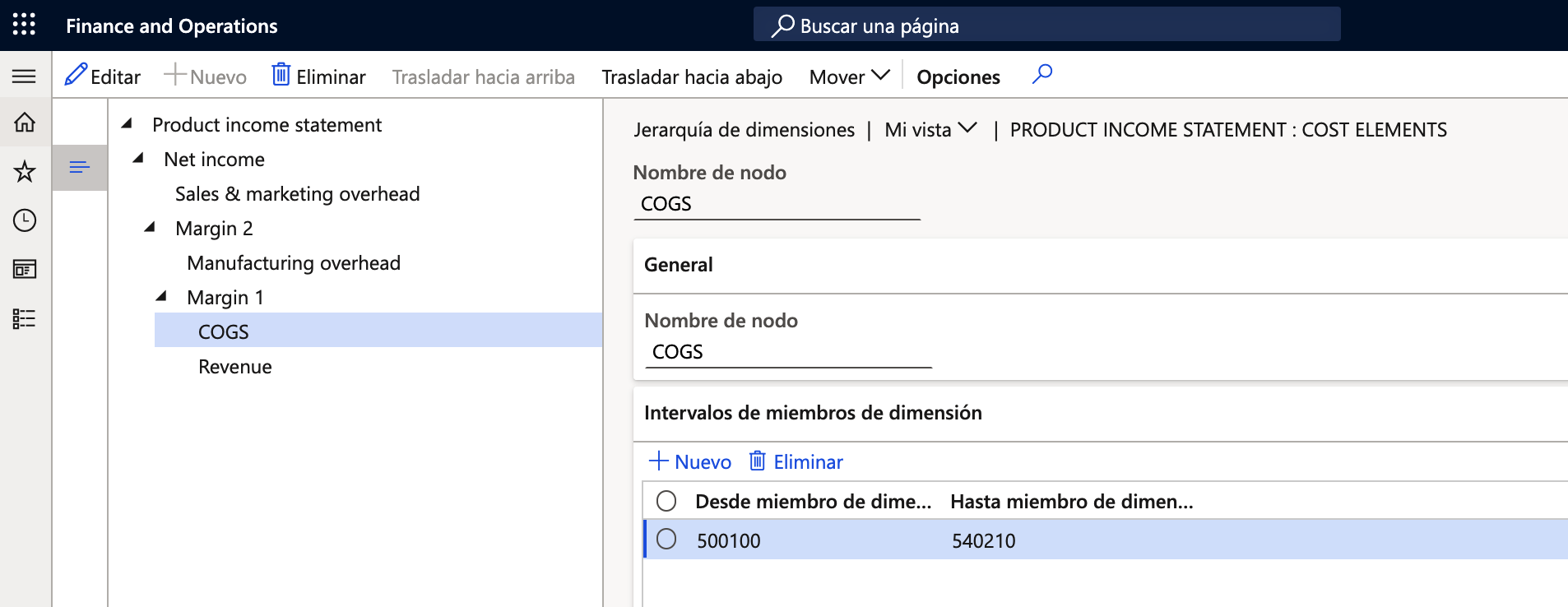Select Margin 2 tree item
Image resolution: width=1568 pixels, height=607 pixels.
point(214,229)
